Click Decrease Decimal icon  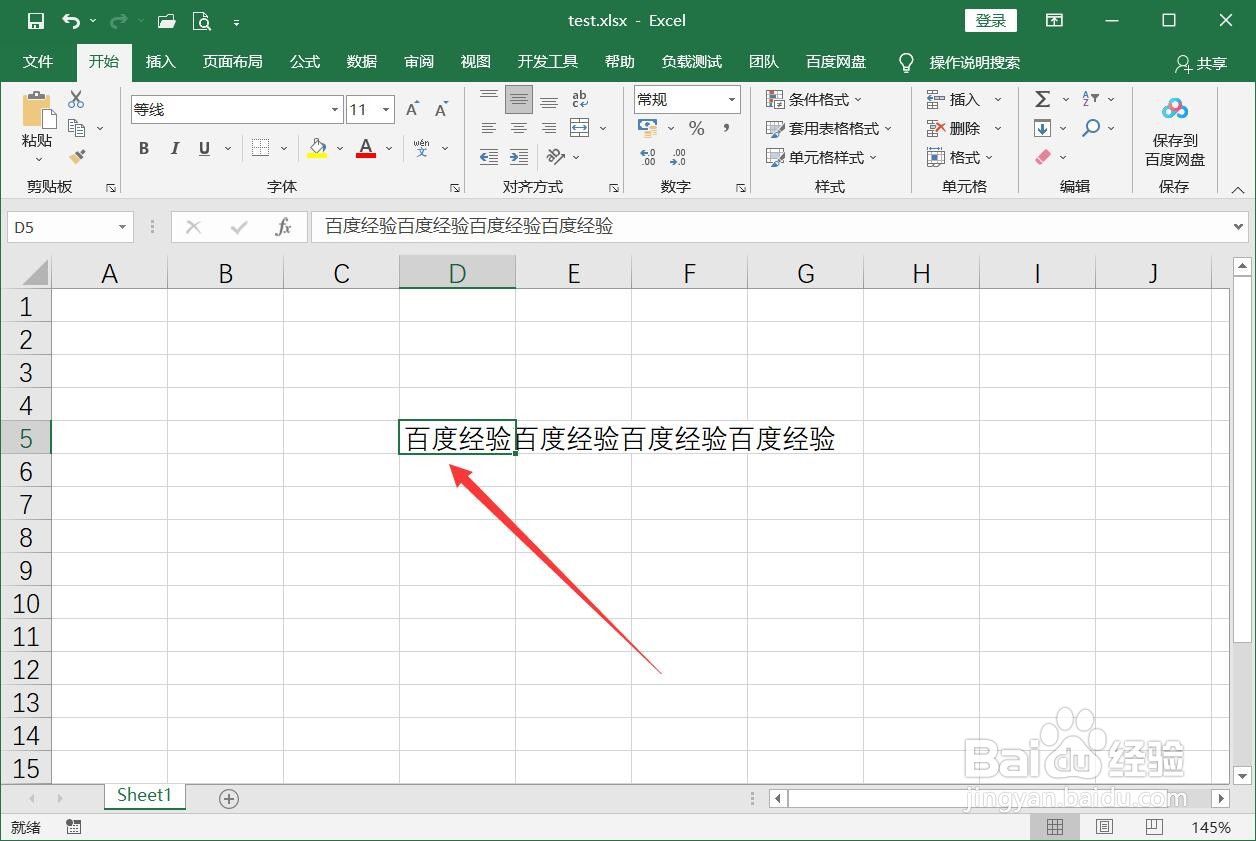[678, 157]
